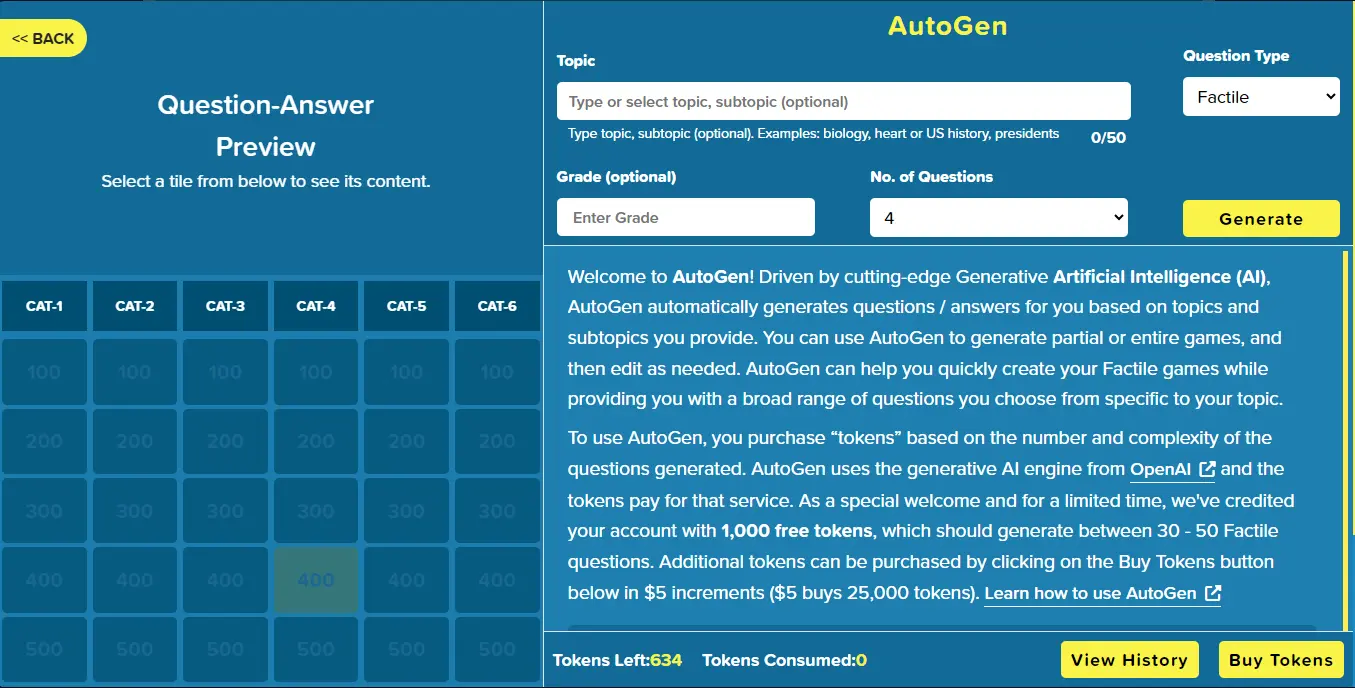Viewport: 1355px width, 688px height.
Task: Open the 400 tile under CAT-2
Action: [x=135, y=580]
